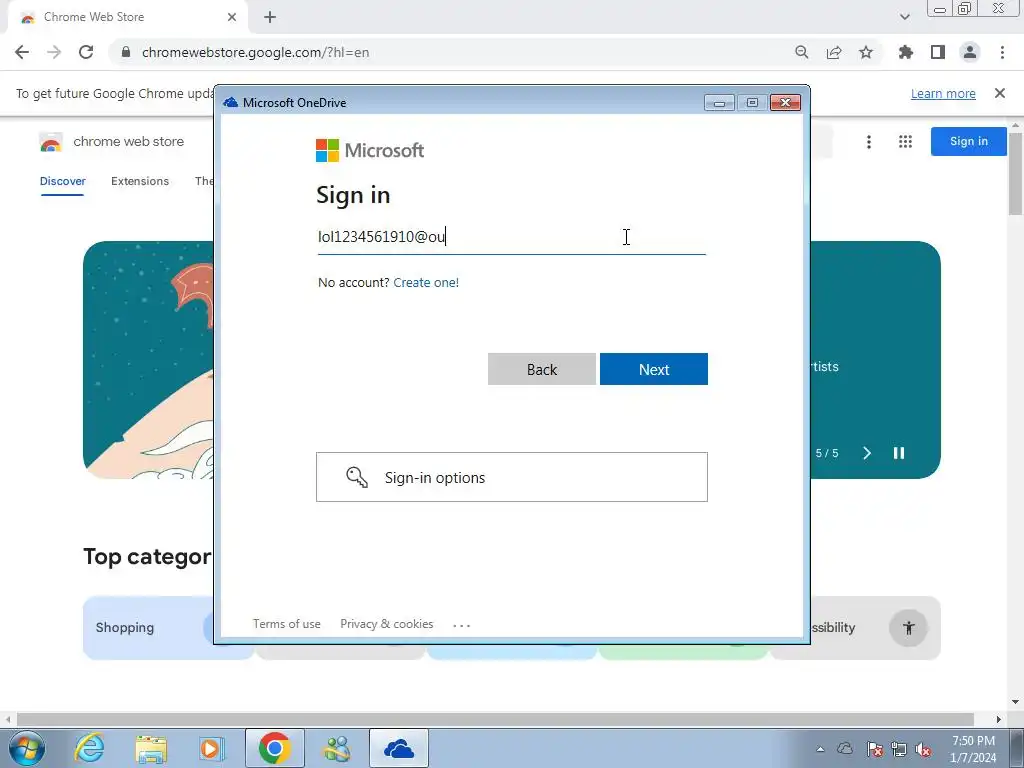Click the Chrome address bar URL
The width and height of the screenshot is (1024, 768).
255,52
